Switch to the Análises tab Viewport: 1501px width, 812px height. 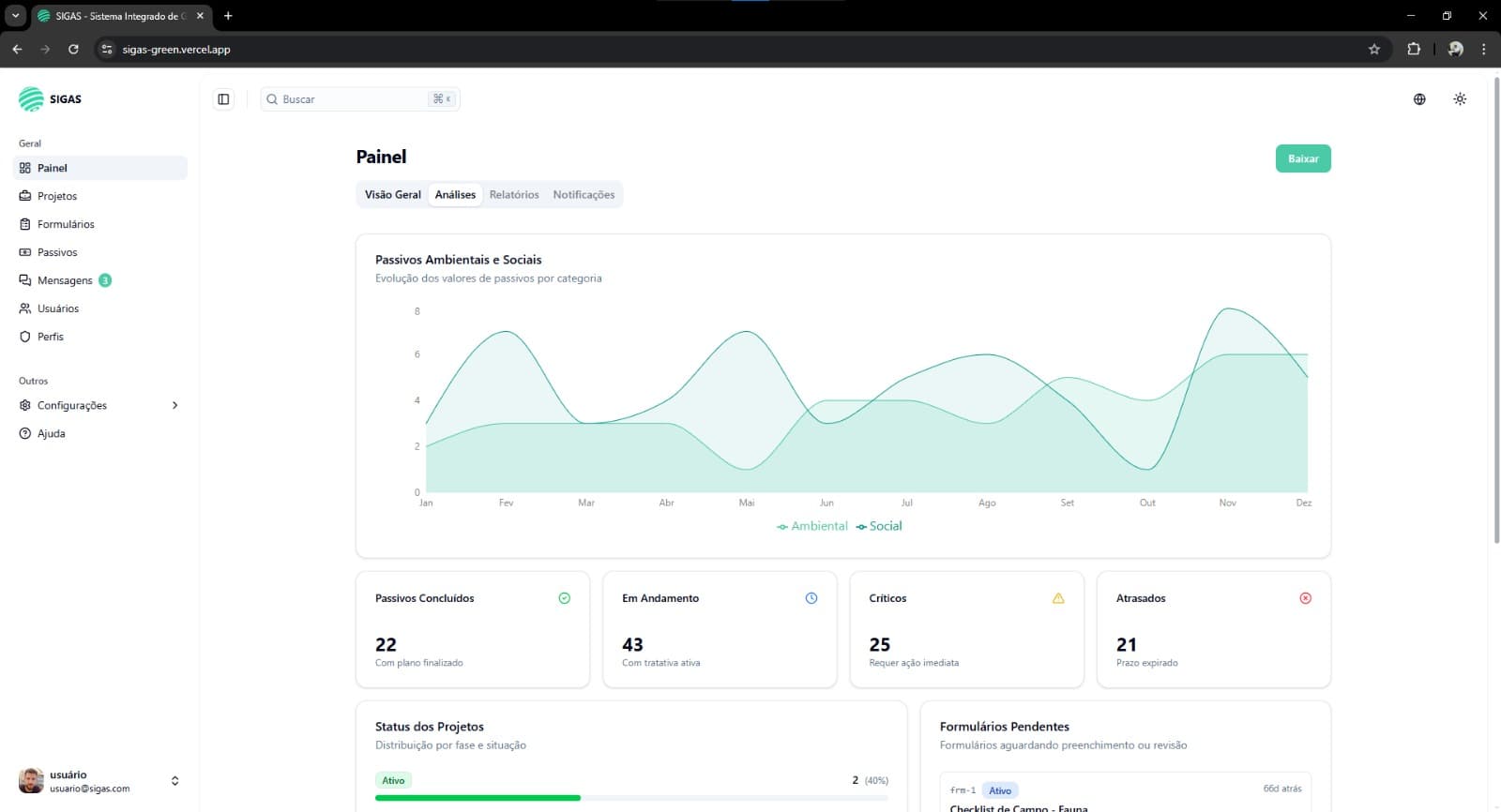[455, 195]
